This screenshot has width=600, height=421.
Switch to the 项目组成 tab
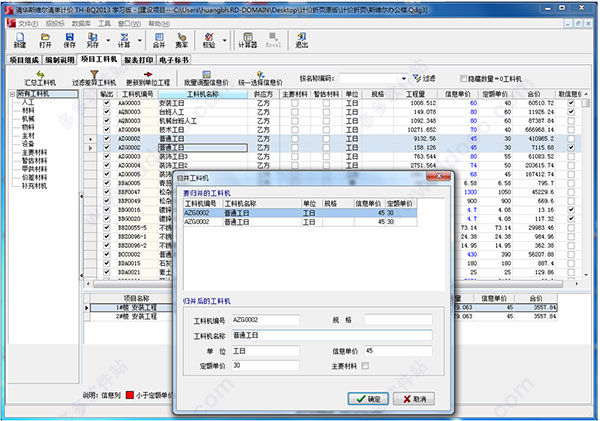point(24,60)
